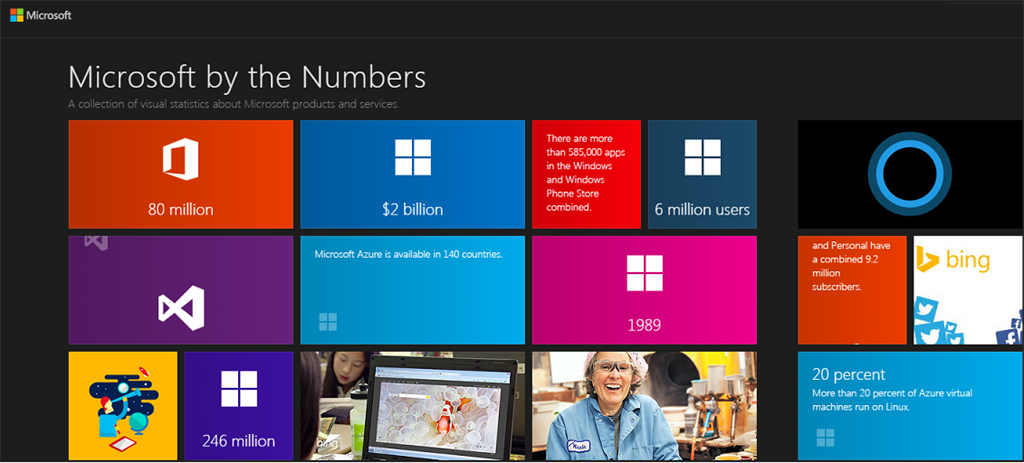Click the 1989 label text

[x=645, y=325]
